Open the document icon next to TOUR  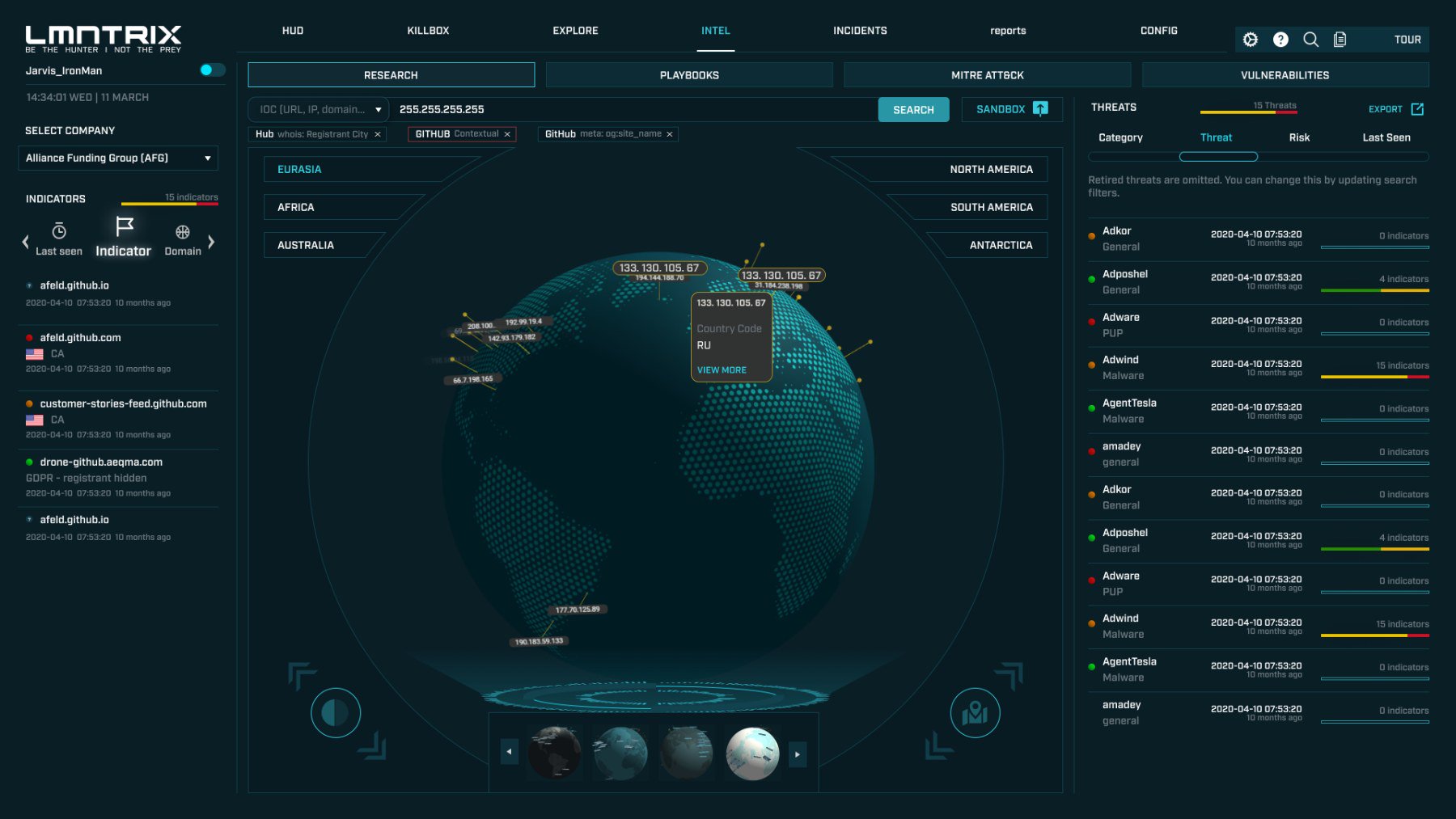(x=1340, y=40)
